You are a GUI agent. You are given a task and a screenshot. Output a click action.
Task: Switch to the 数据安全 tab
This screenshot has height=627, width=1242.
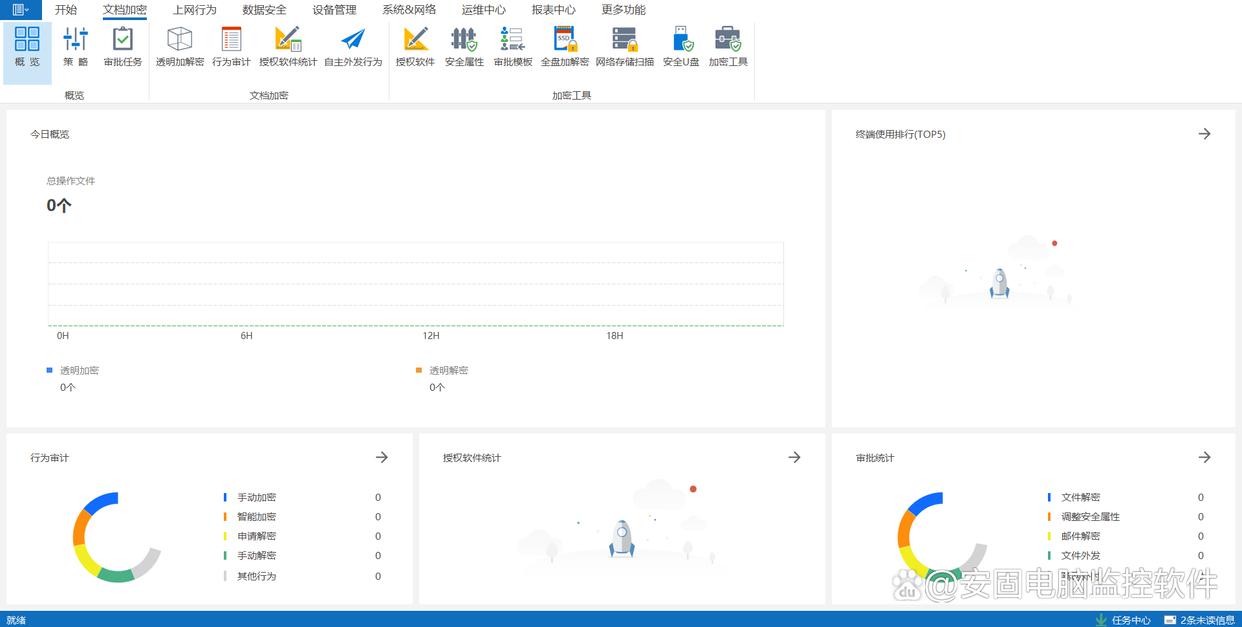click(264, 10)
